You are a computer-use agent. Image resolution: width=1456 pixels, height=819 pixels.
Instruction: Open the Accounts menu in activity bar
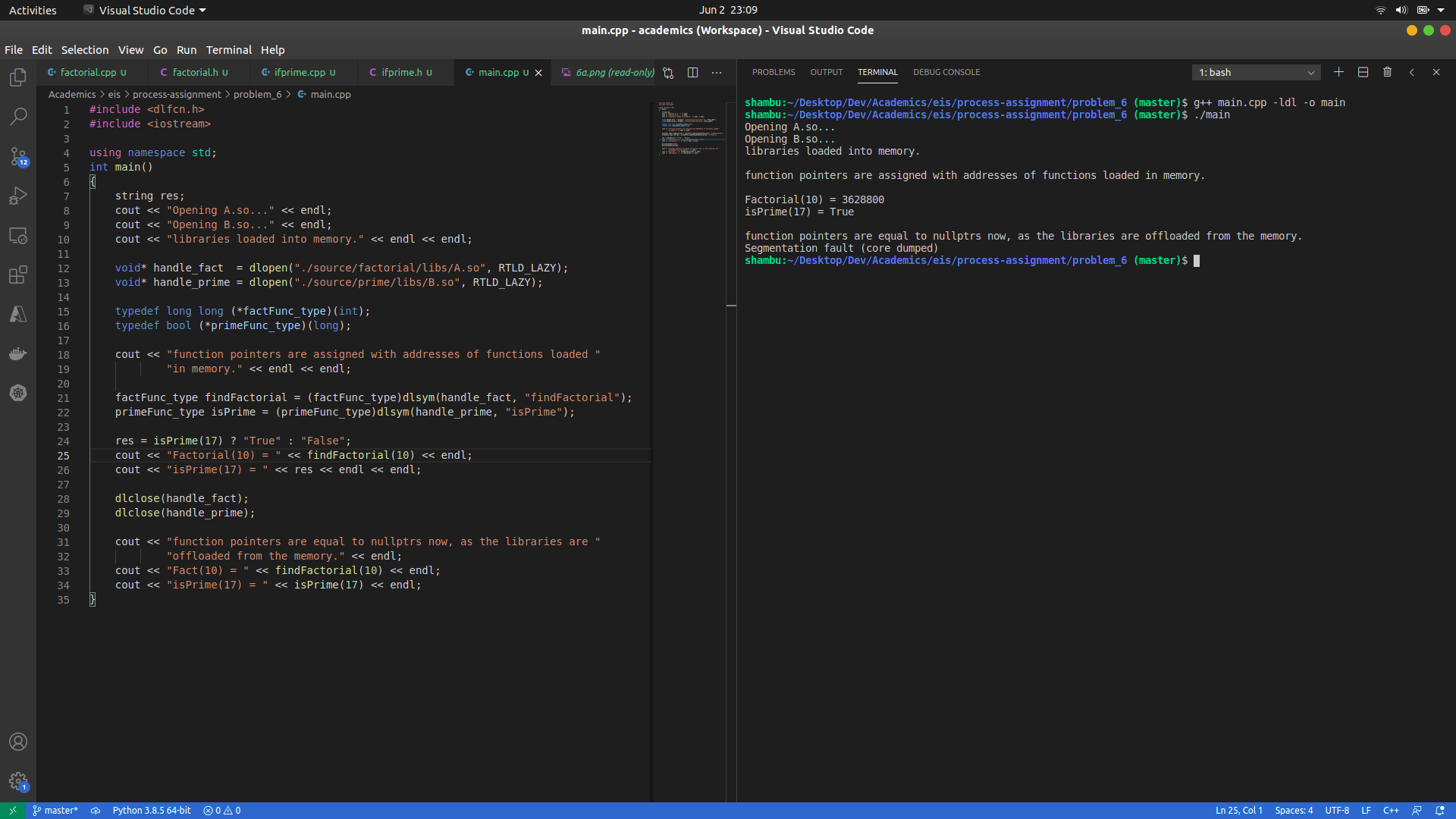(x=18, y=742)
